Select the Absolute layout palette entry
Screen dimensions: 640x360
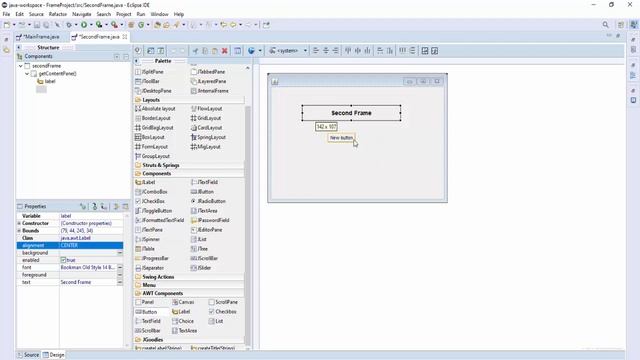pyautogui.click(x=155, y=109)
